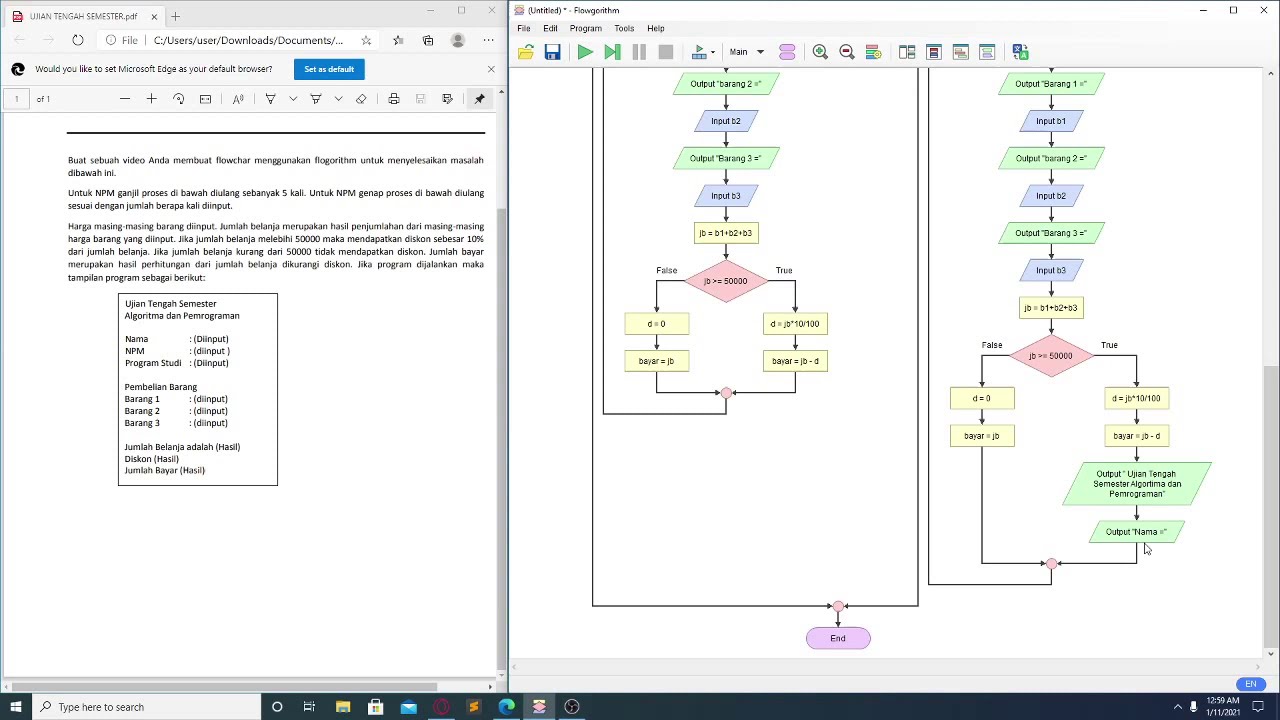The width and height of the screenshot is (1280, 720).
Task: Click the Add function purple icon
Action: click(787, 52)
